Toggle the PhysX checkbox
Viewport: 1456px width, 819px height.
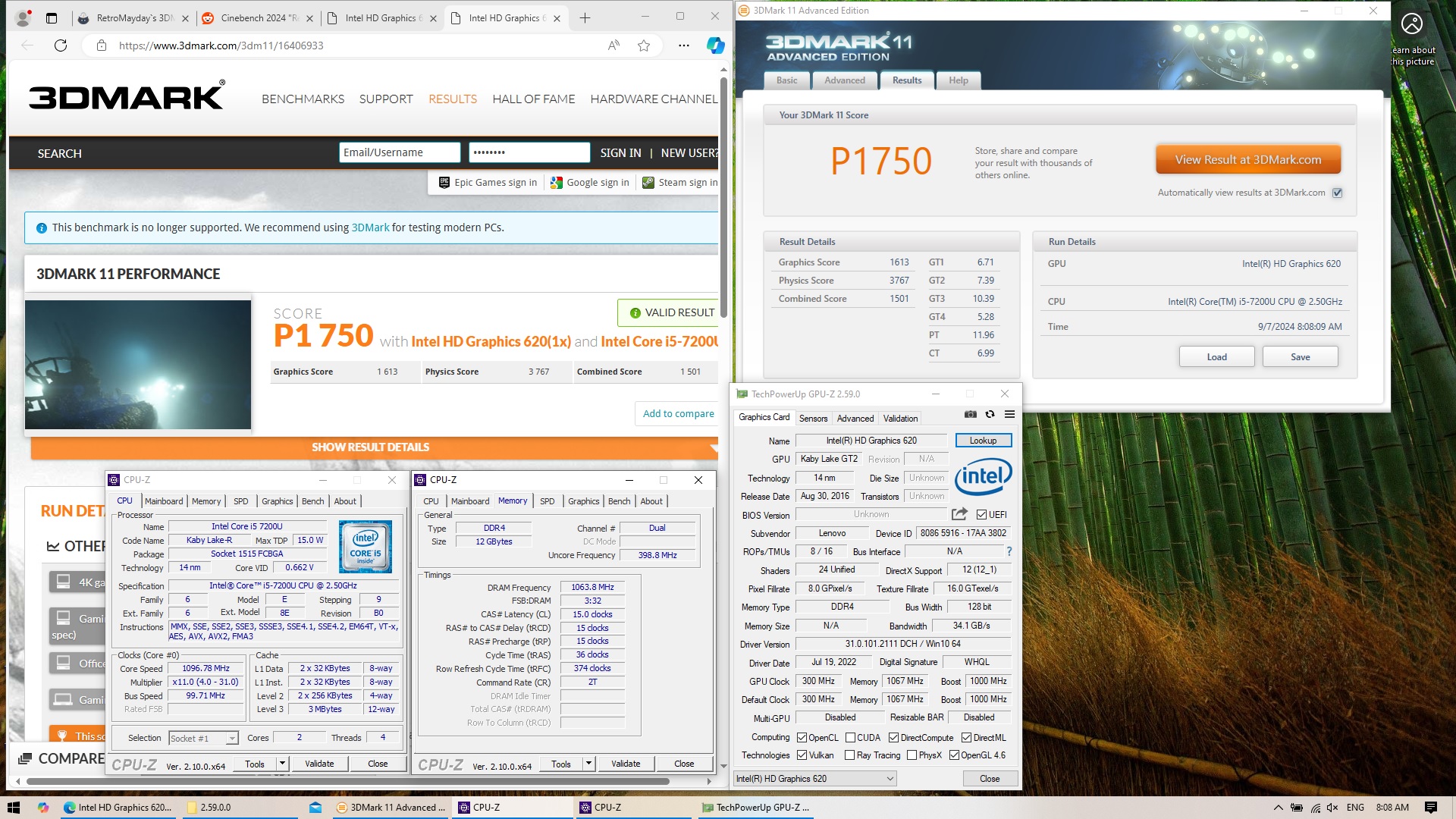pos(911,755)
